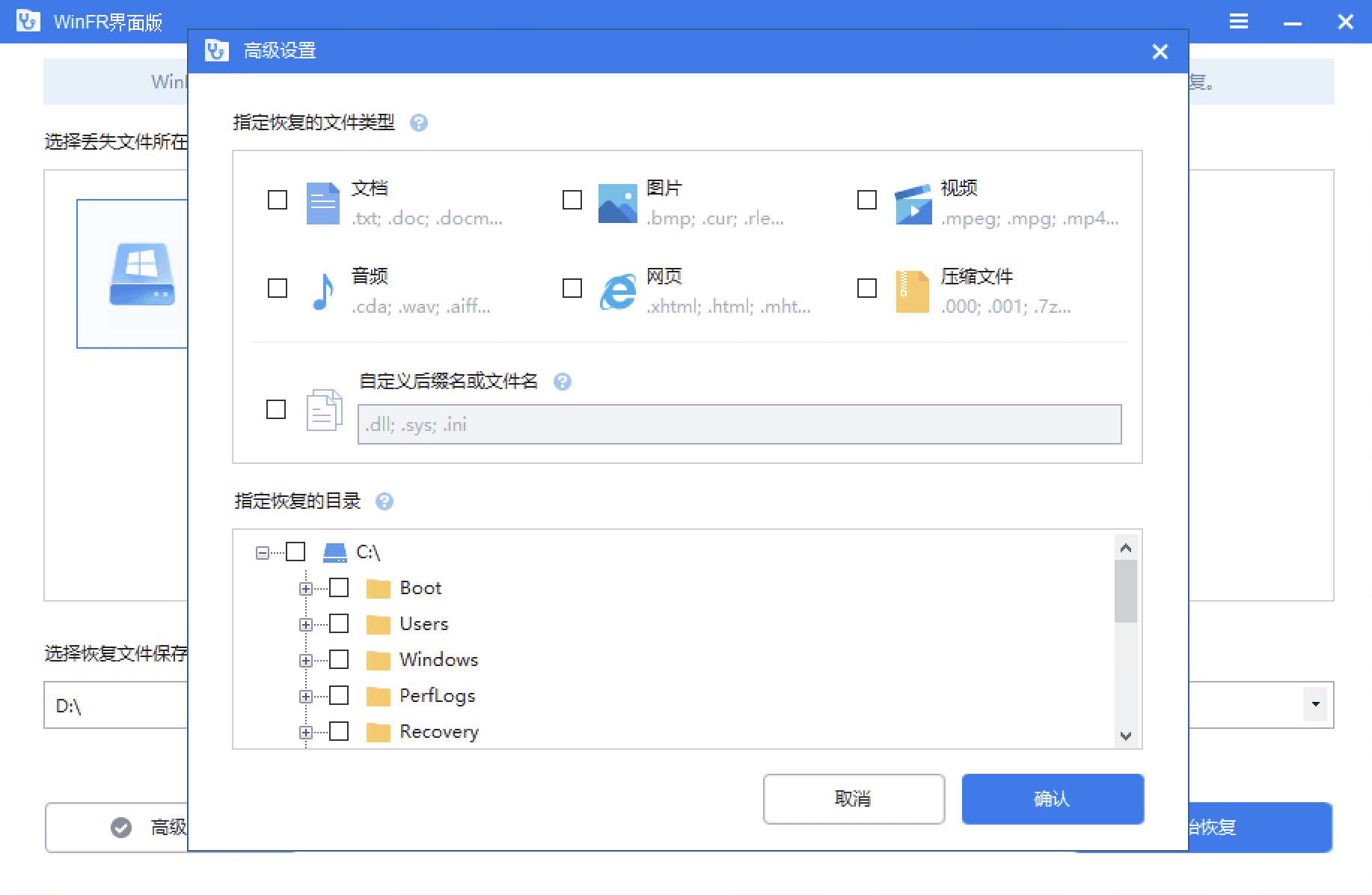1372x895 pixels.
Task: Click the 视频 video type icon
Action: (x=912, y=202)
